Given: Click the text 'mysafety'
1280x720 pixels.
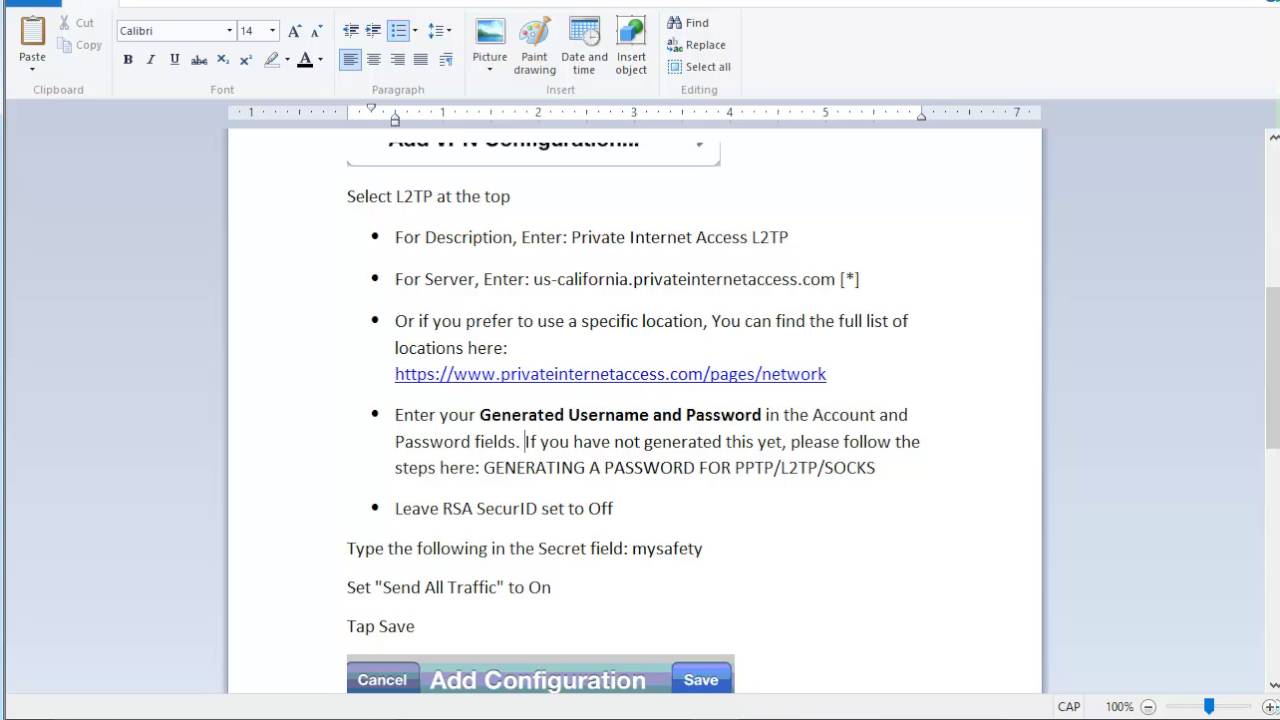Looking at the screenshot, I should (x=667, y=548).
